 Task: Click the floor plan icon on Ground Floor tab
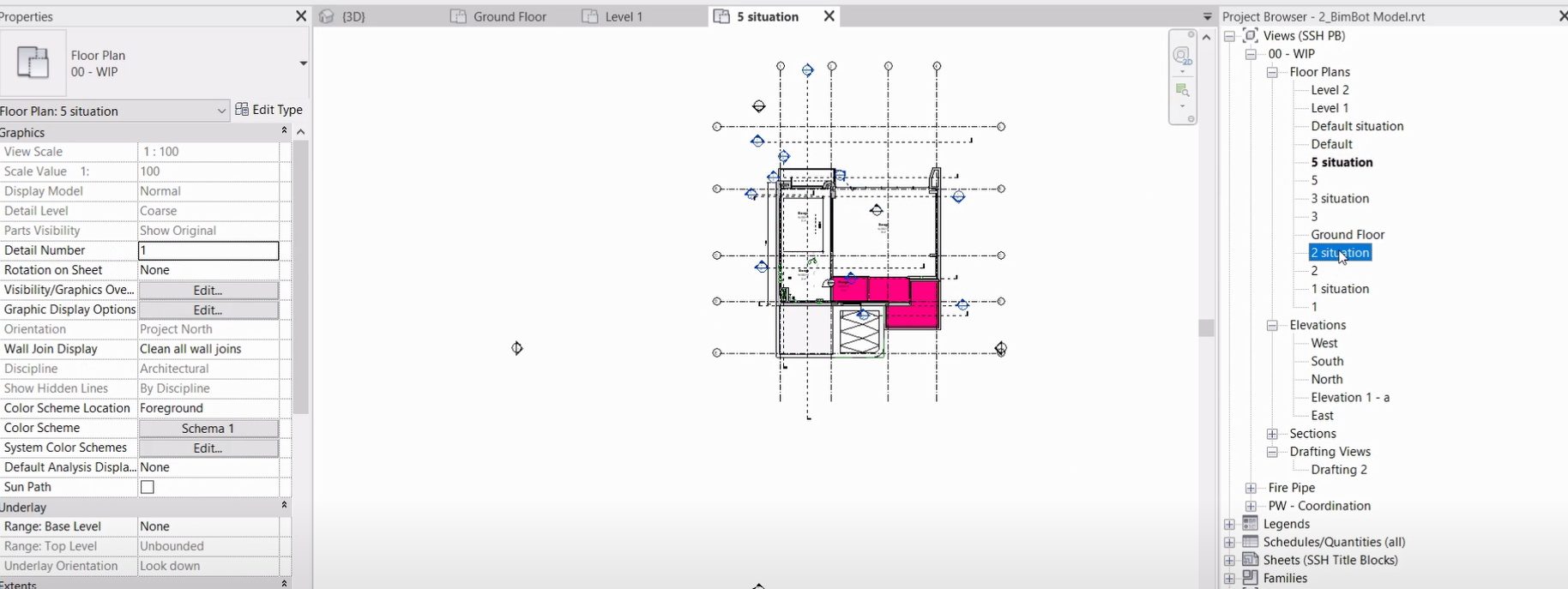[x=459, y=16]
